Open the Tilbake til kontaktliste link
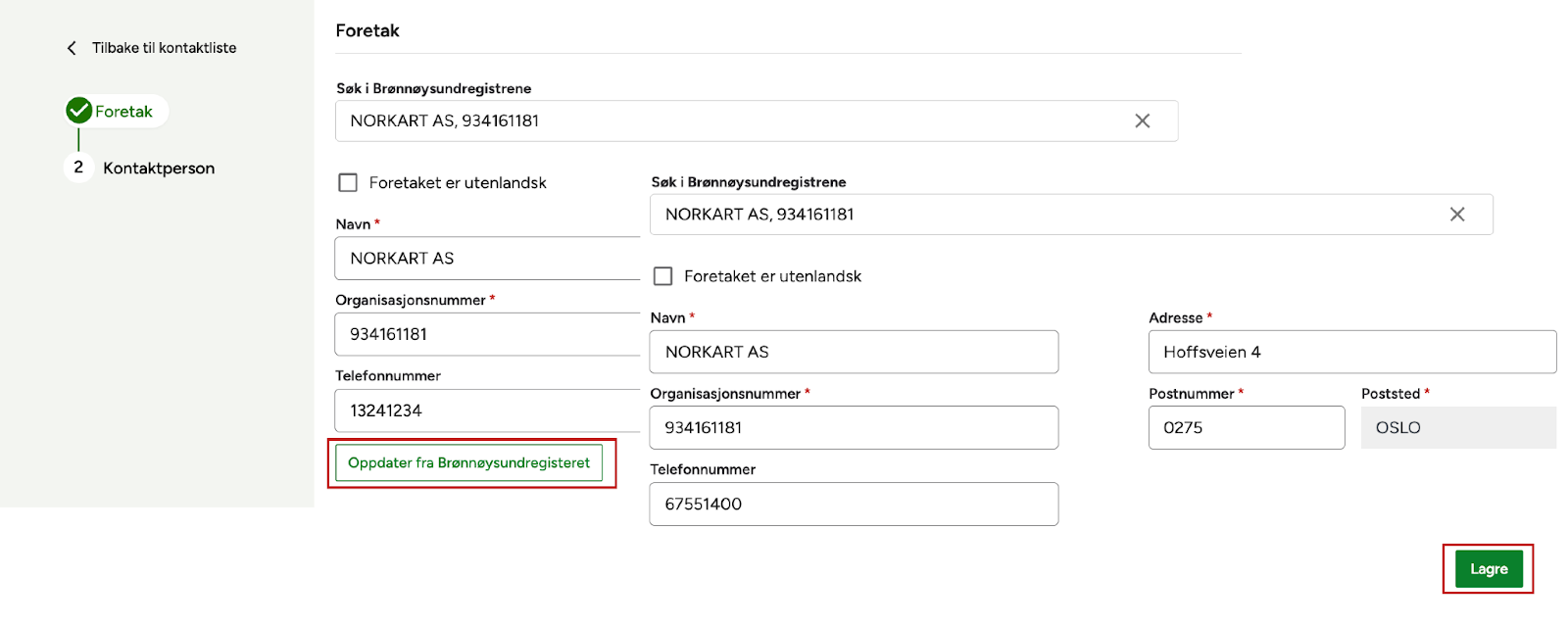1568x627 pixels. click(164, 48)
